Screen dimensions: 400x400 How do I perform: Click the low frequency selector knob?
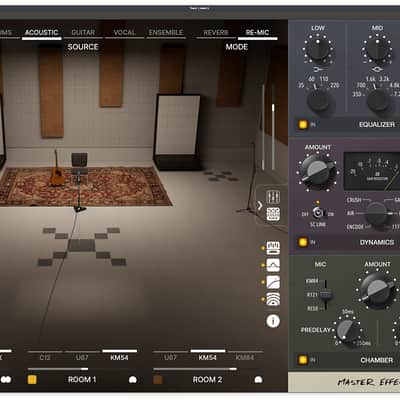(x=319, y=101)
